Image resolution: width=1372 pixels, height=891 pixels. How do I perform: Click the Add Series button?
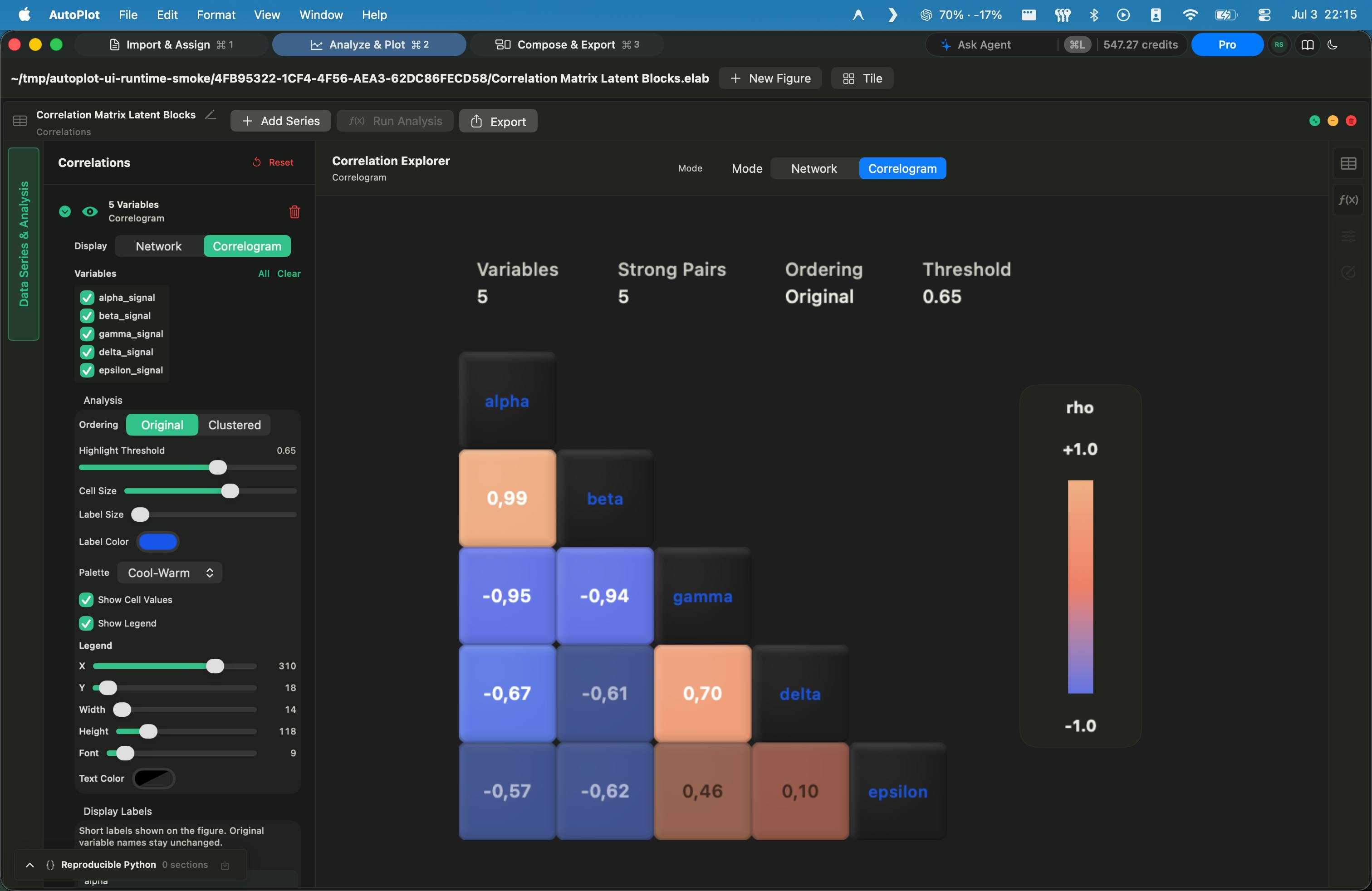281,121
